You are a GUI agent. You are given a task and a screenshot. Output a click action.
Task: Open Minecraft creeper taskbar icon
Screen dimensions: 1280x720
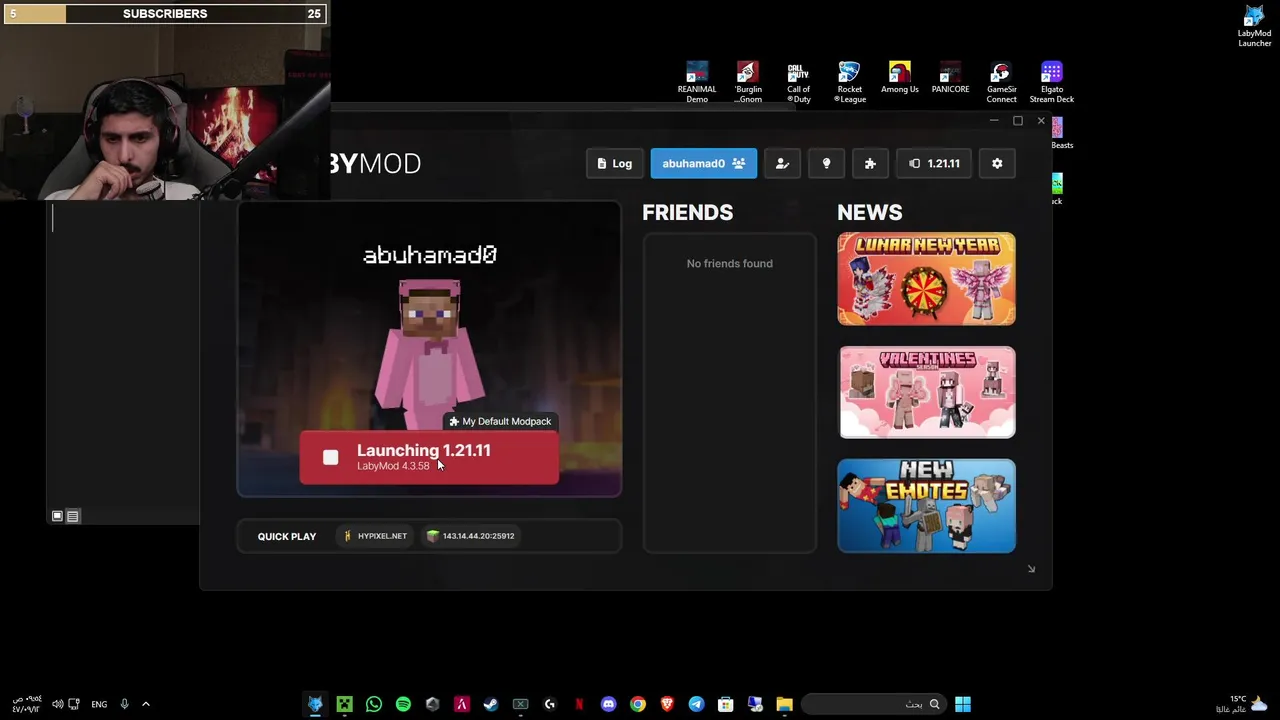tap(344, 704)
